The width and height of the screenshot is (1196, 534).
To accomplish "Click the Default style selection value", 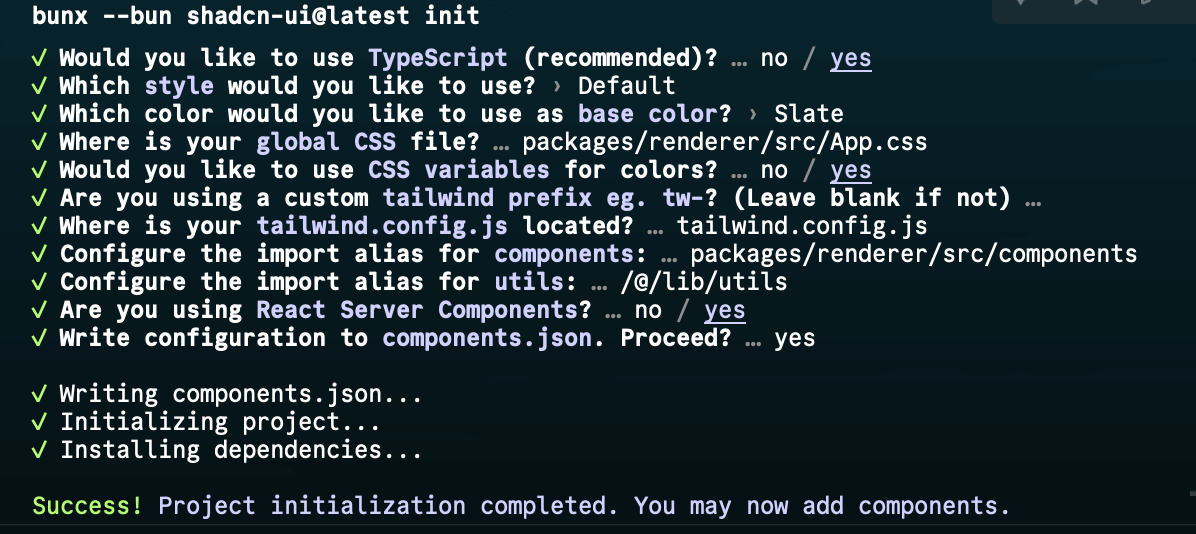I will tap(626, 86).
